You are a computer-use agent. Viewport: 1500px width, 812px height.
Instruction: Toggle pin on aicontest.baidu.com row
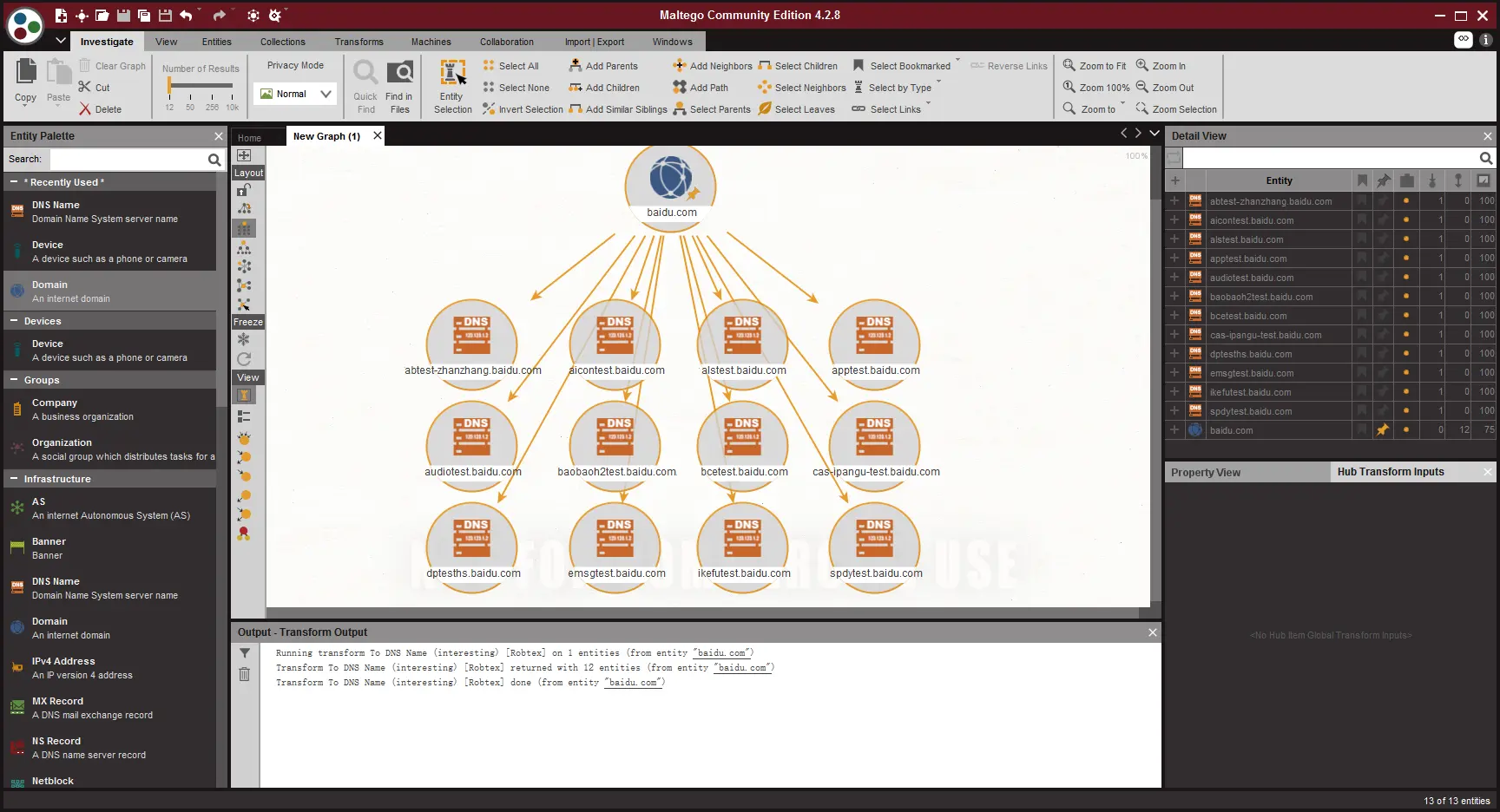(1383, 219)
